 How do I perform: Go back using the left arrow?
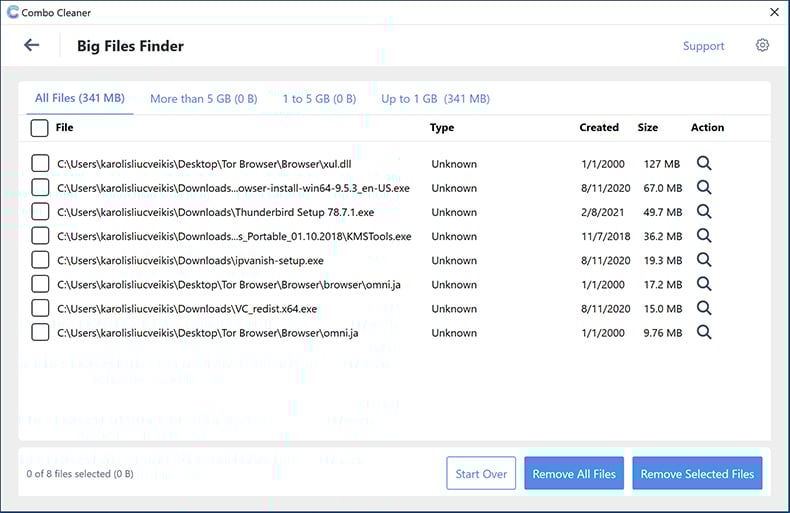32,45
